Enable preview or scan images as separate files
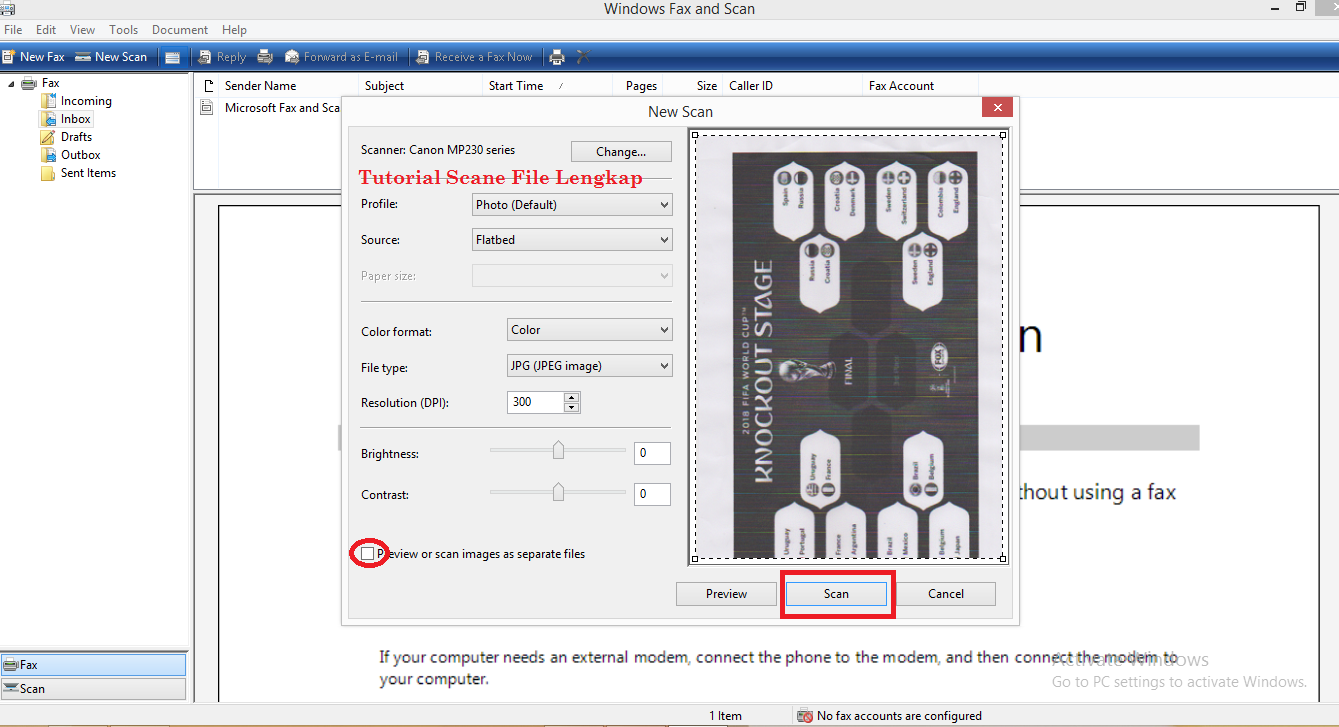Screen dimensions: 1339x727 pos(368,552)
